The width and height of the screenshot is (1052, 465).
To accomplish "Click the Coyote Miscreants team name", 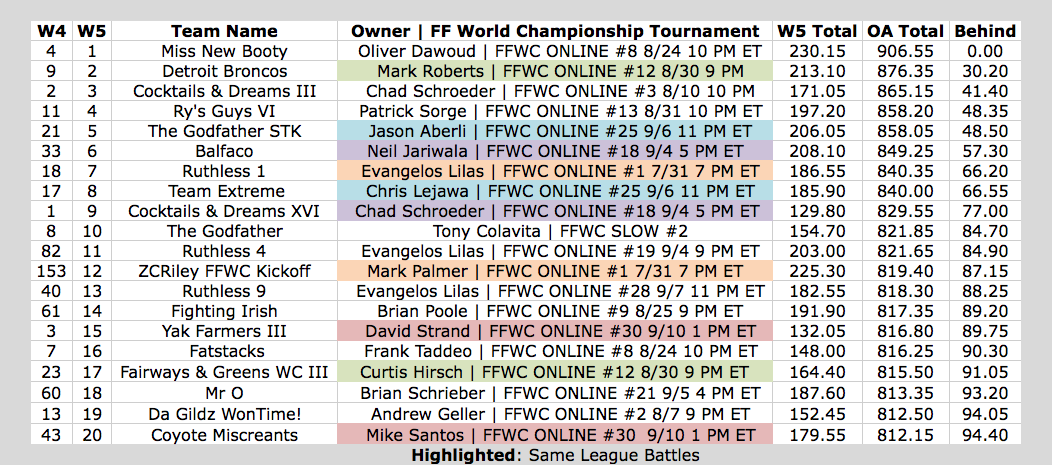I will (x=224, y=435).
